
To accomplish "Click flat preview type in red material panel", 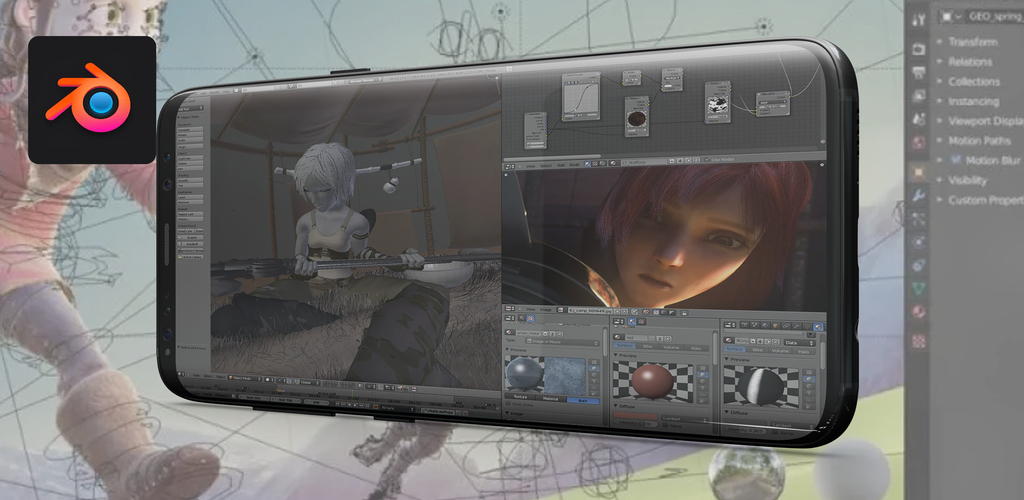I will (703, 368).
